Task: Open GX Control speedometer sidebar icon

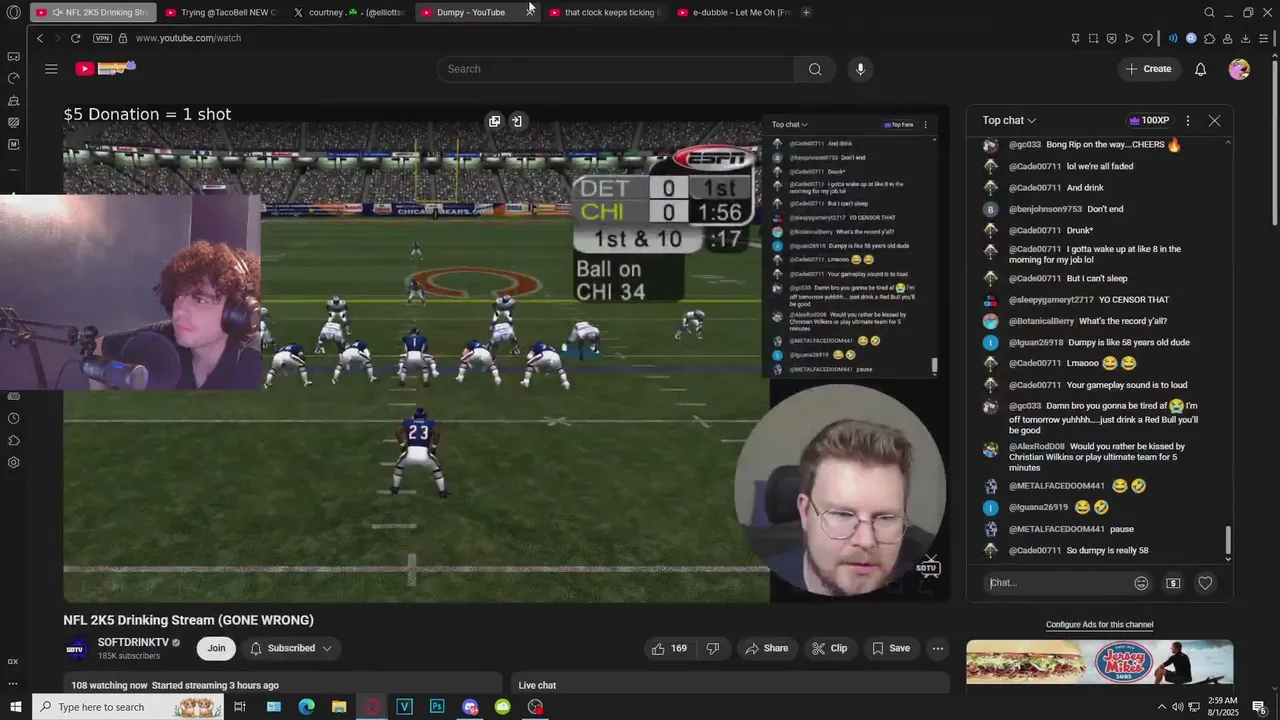Action: pyautogui.click(x=13, y=78)
